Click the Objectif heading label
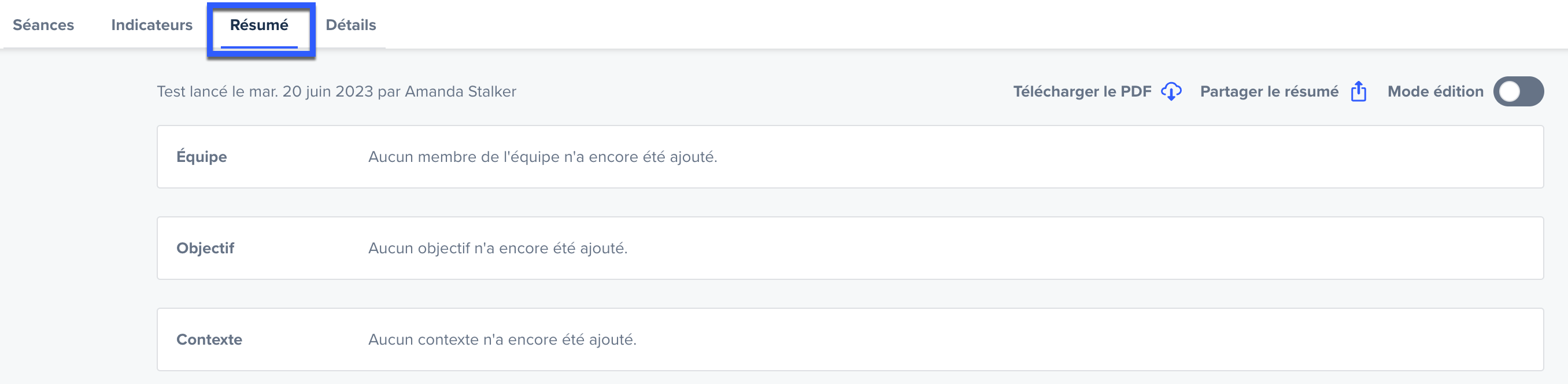The width and height of the screenshot is (1568, 384). (205, 248)
